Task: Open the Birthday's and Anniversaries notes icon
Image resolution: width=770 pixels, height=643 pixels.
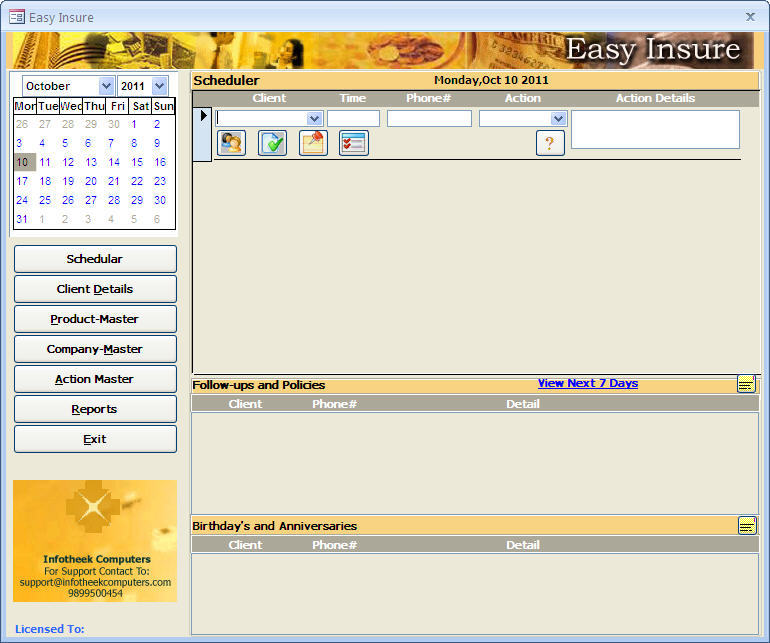Action: click(747, 526)
